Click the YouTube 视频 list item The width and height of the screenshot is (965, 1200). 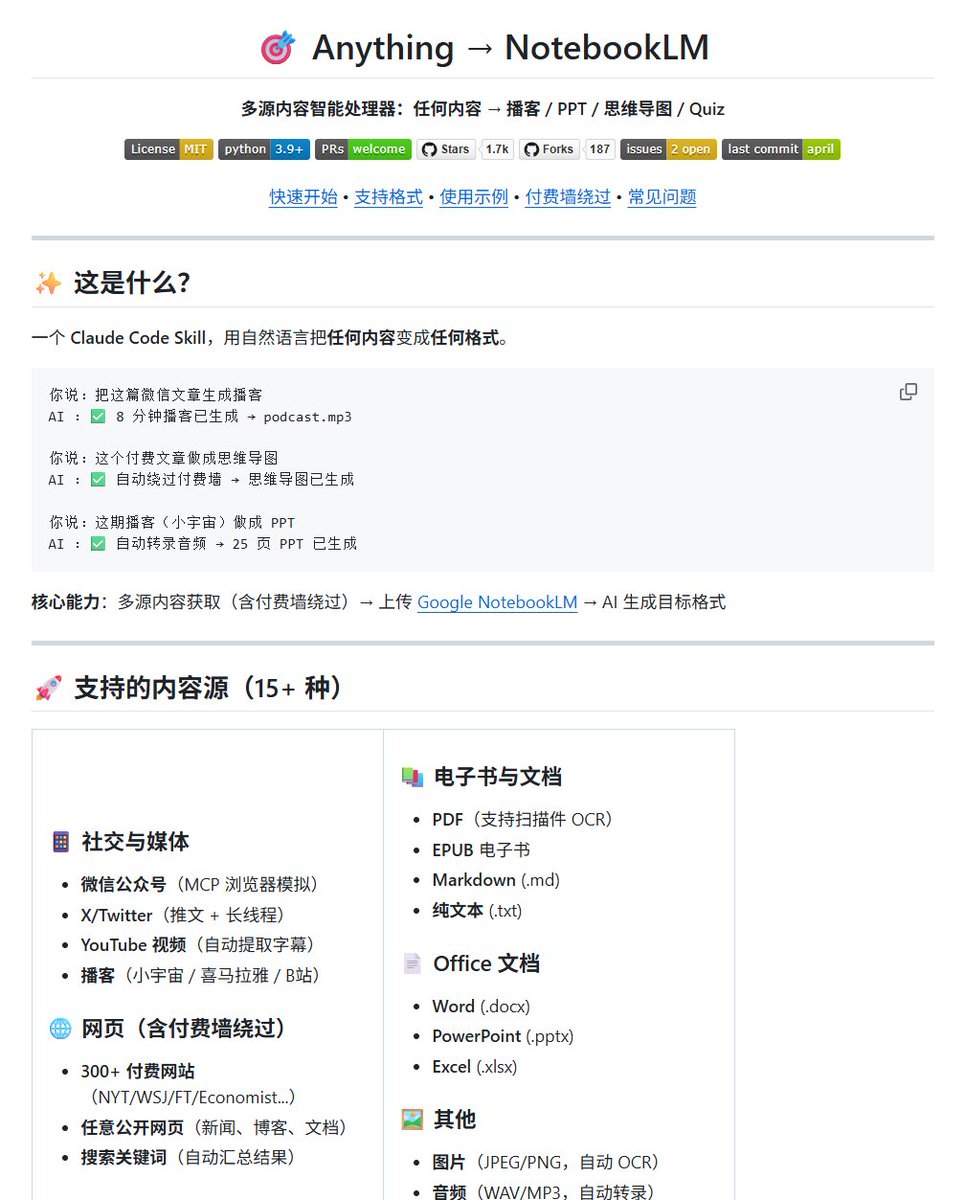pyautogui.click(x=201, y=945)
